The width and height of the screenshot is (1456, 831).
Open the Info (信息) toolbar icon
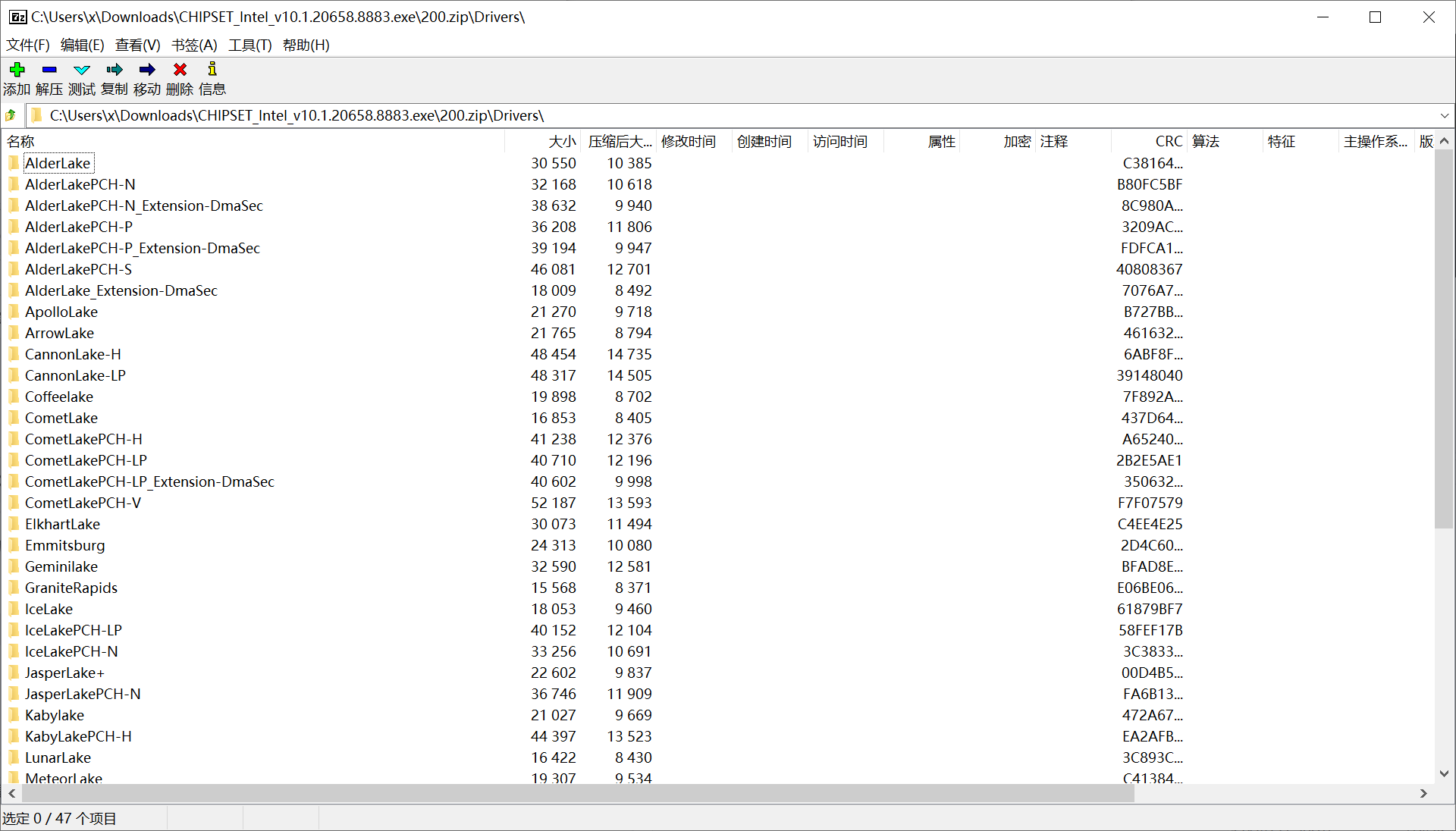(x=212, y=70)
